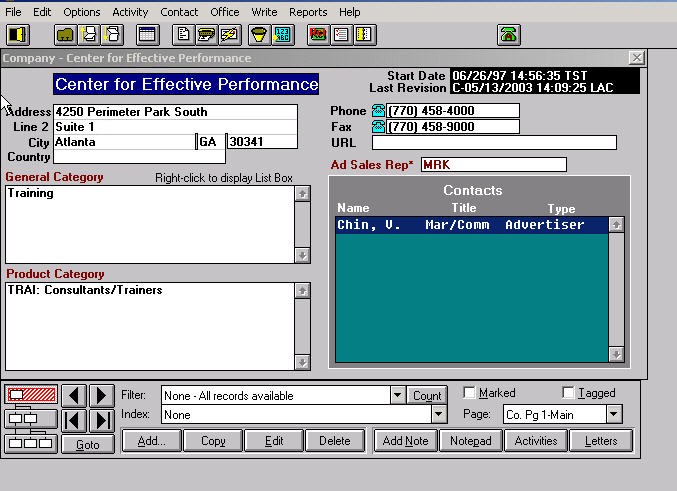
Task: Open the Contact menu
Action: [x=179, y=12]
